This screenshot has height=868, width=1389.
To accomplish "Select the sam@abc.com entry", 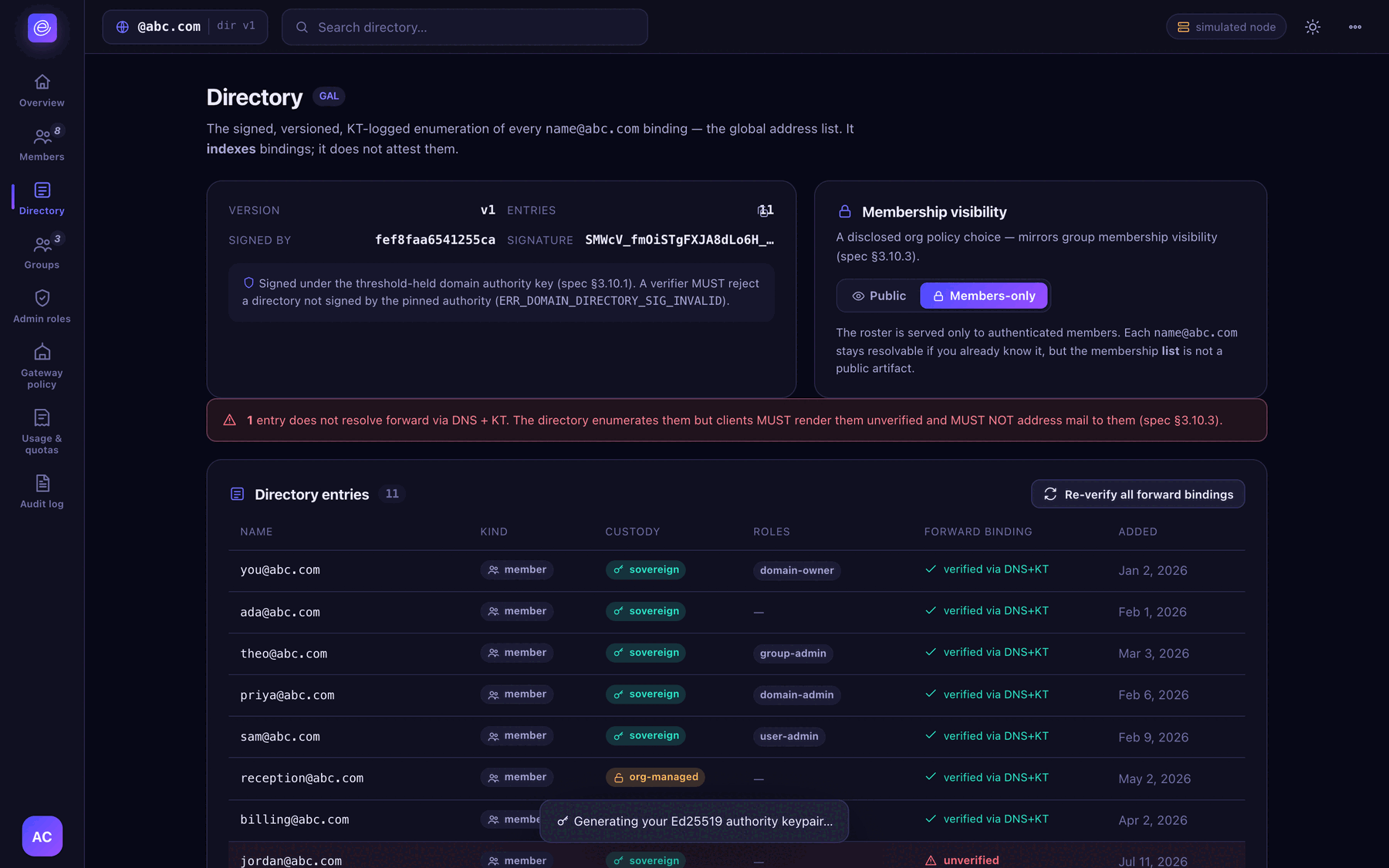I will pyautogui.click(x=736, y=738).
